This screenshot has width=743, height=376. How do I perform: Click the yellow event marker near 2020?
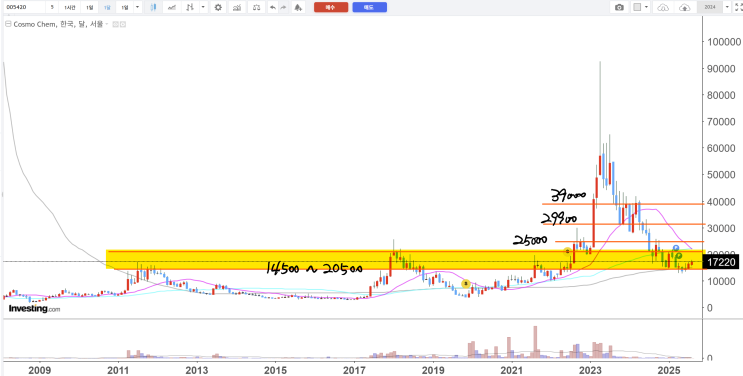466,284
